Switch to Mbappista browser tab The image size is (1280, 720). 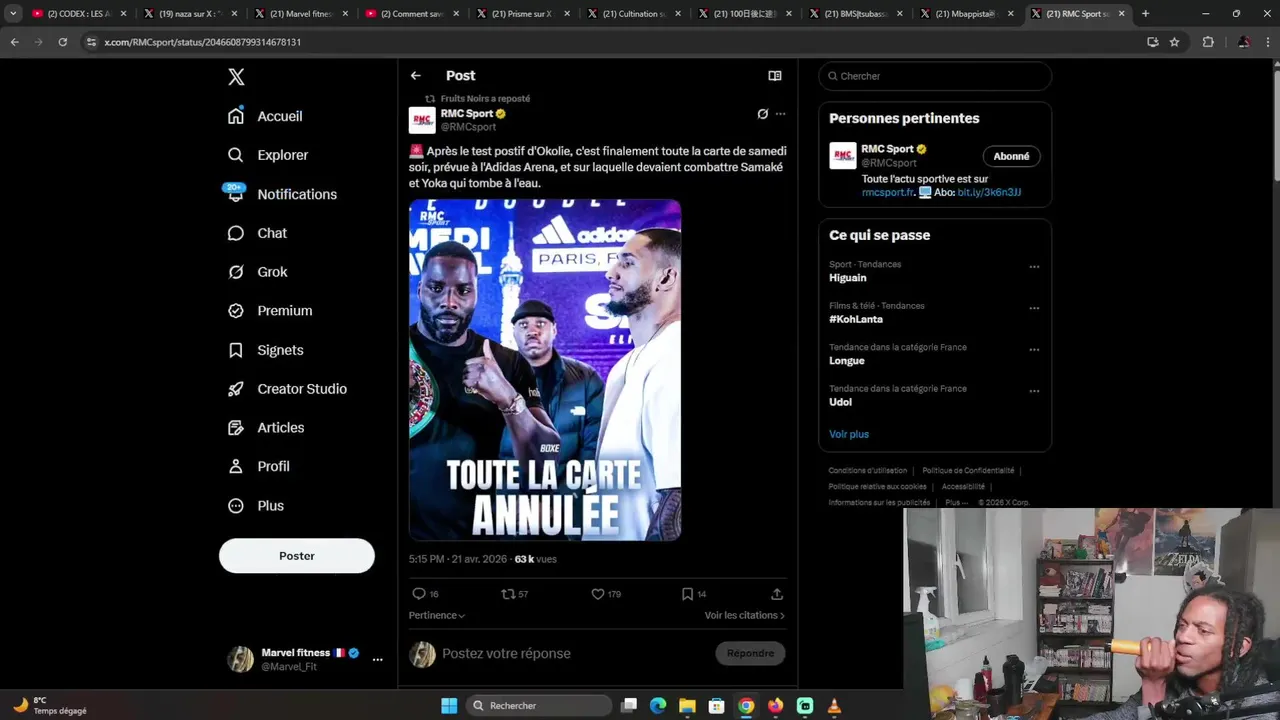966,14
